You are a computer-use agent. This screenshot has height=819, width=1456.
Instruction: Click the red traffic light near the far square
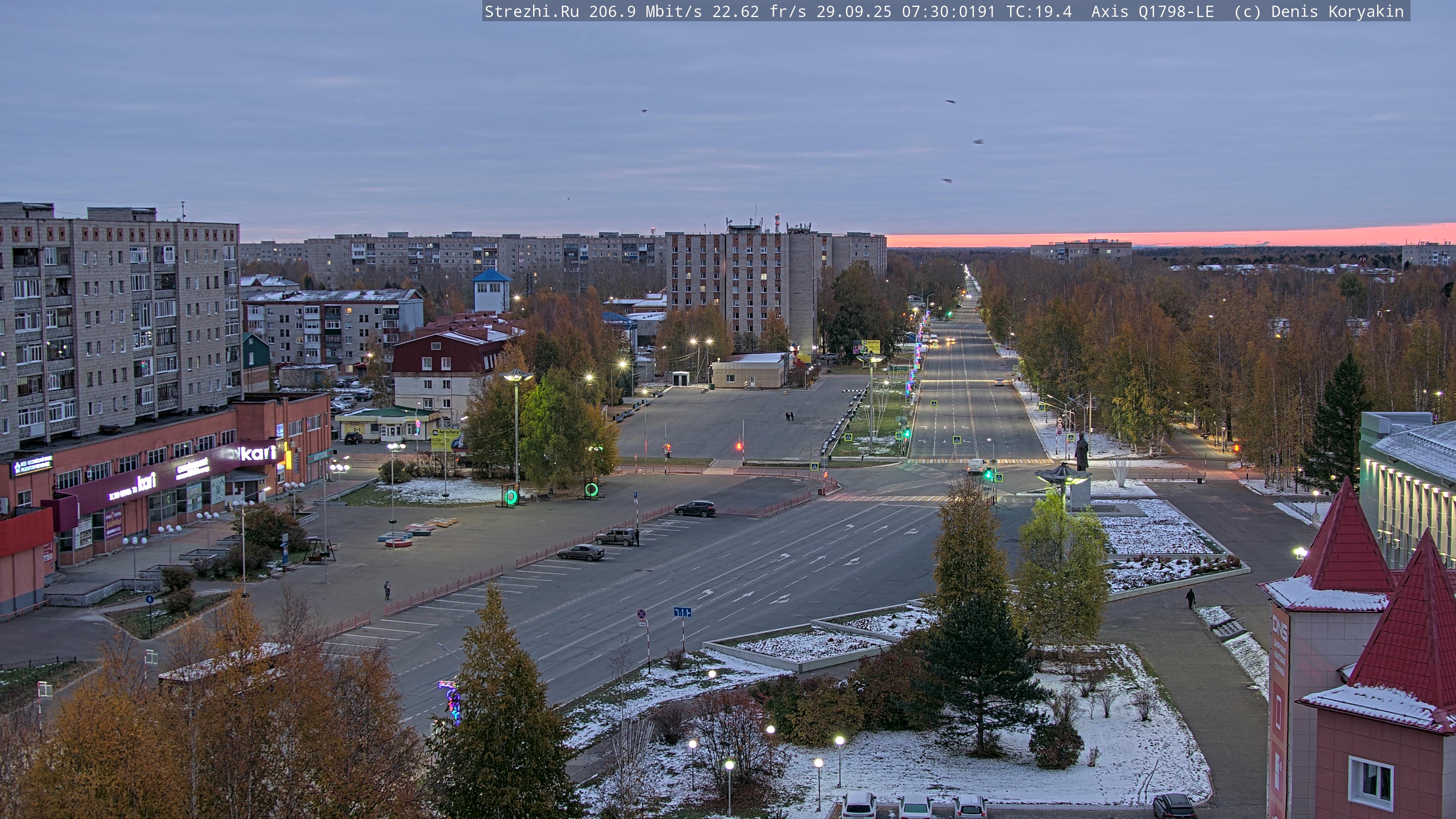[x=739, y=447]
